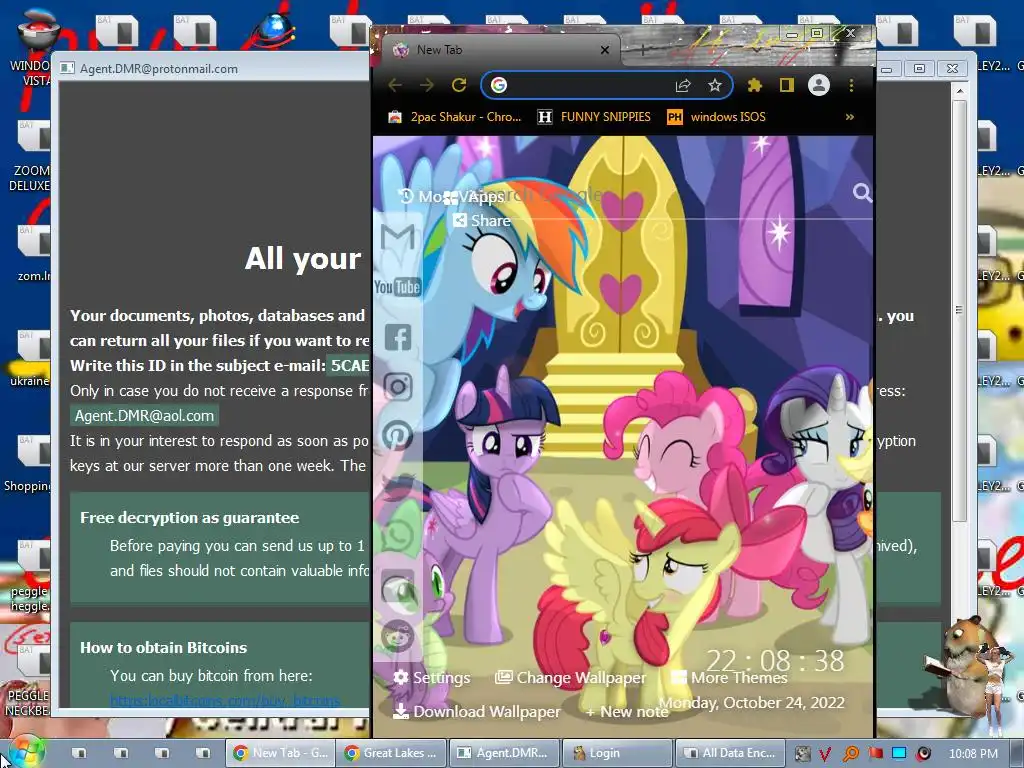Image resolution: width=1024 pixels, height=768 pixels.
Task: Click Chrome's back arrow button
Action: pyautogui.click(x=395, y=85)
